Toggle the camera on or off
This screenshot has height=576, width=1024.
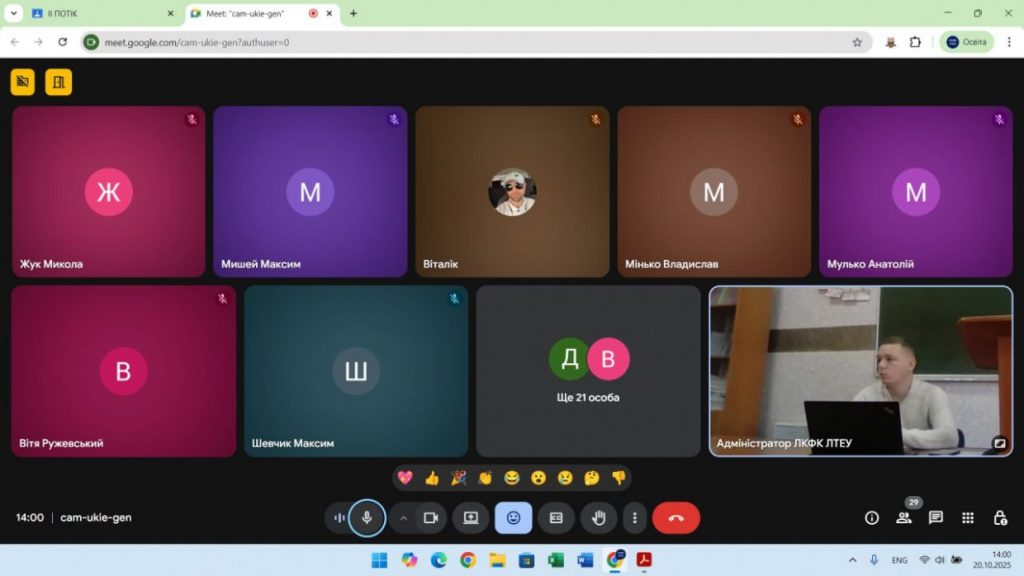pos(431,518)
